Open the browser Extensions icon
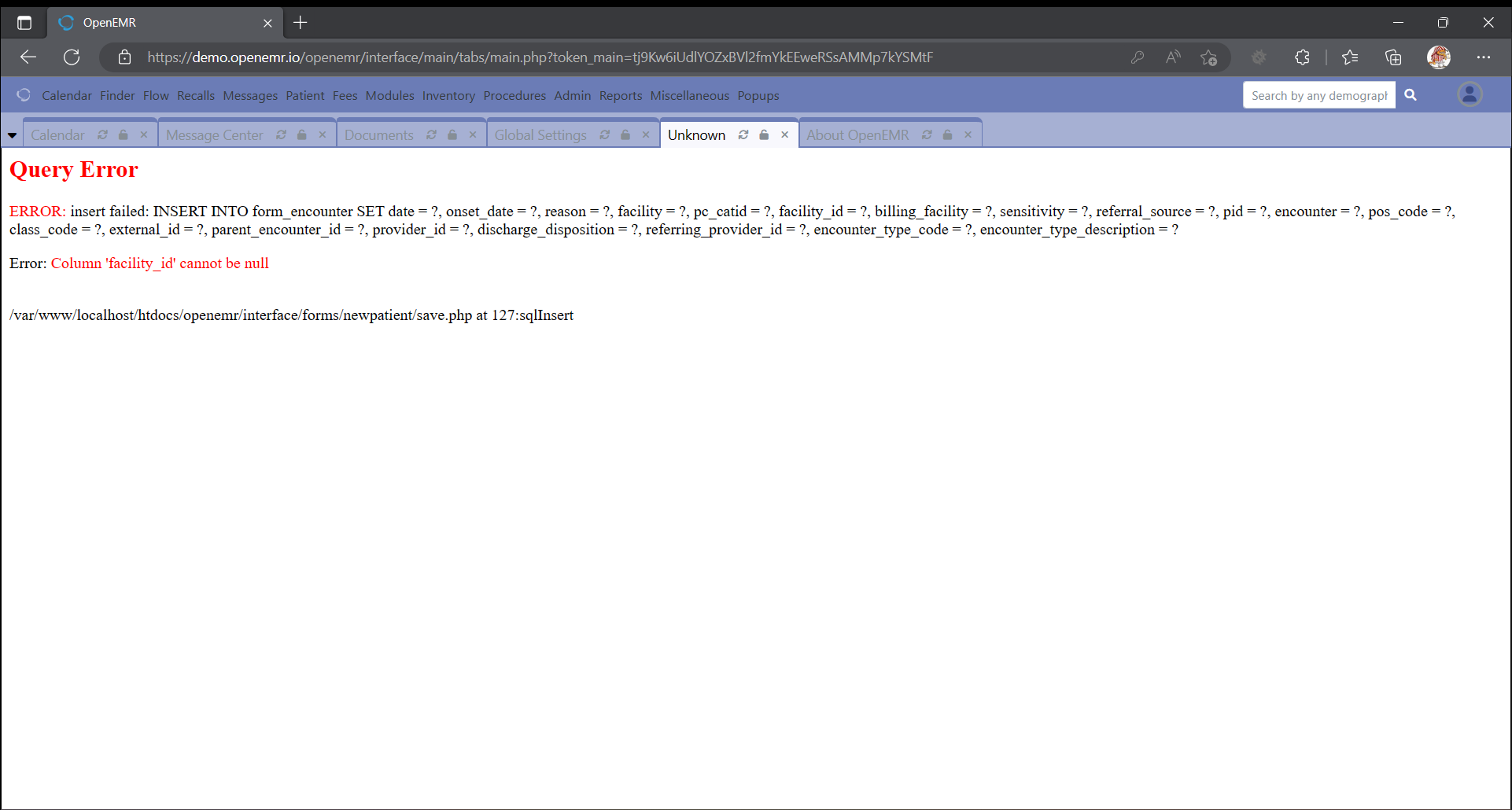The width and height of the screenshot is (1512, 810). (1303, 57)
